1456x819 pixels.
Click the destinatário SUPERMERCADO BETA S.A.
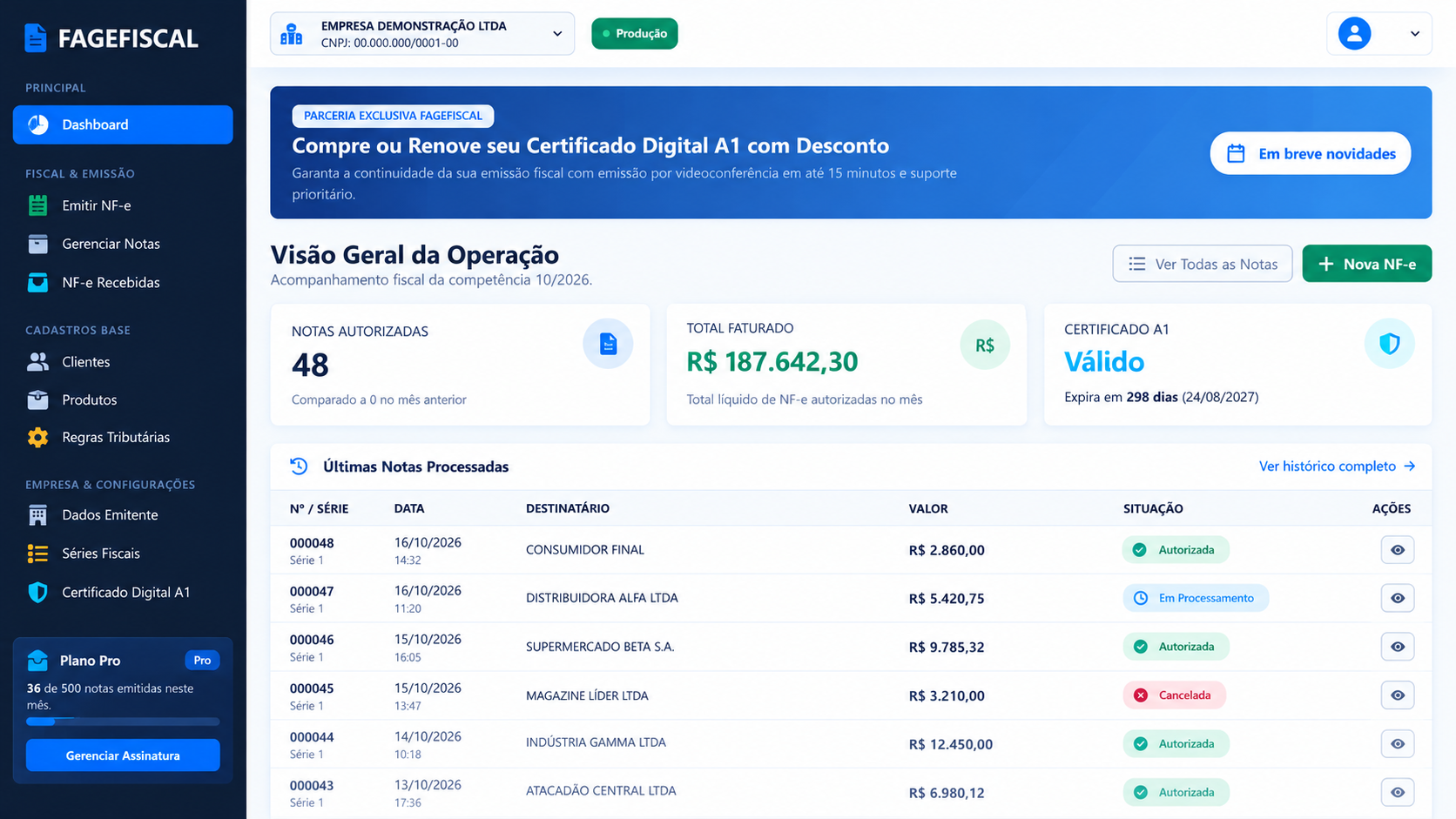[x=600, y=647]
